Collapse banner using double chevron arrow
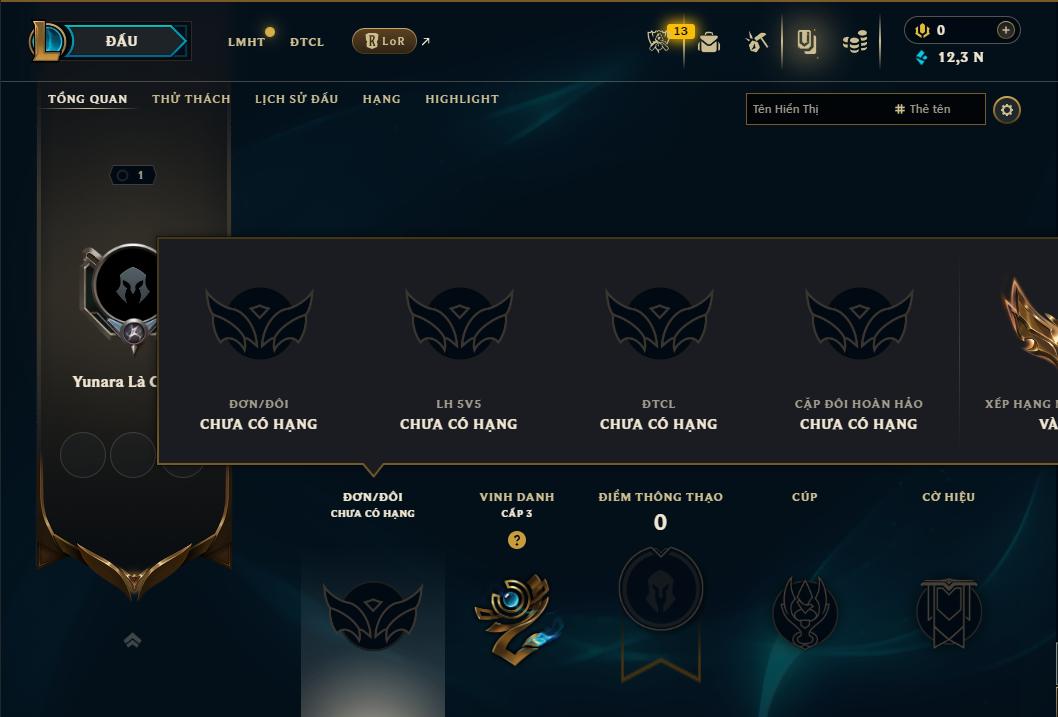This screenshot has height=717, width=1058. tap(133, 640)
